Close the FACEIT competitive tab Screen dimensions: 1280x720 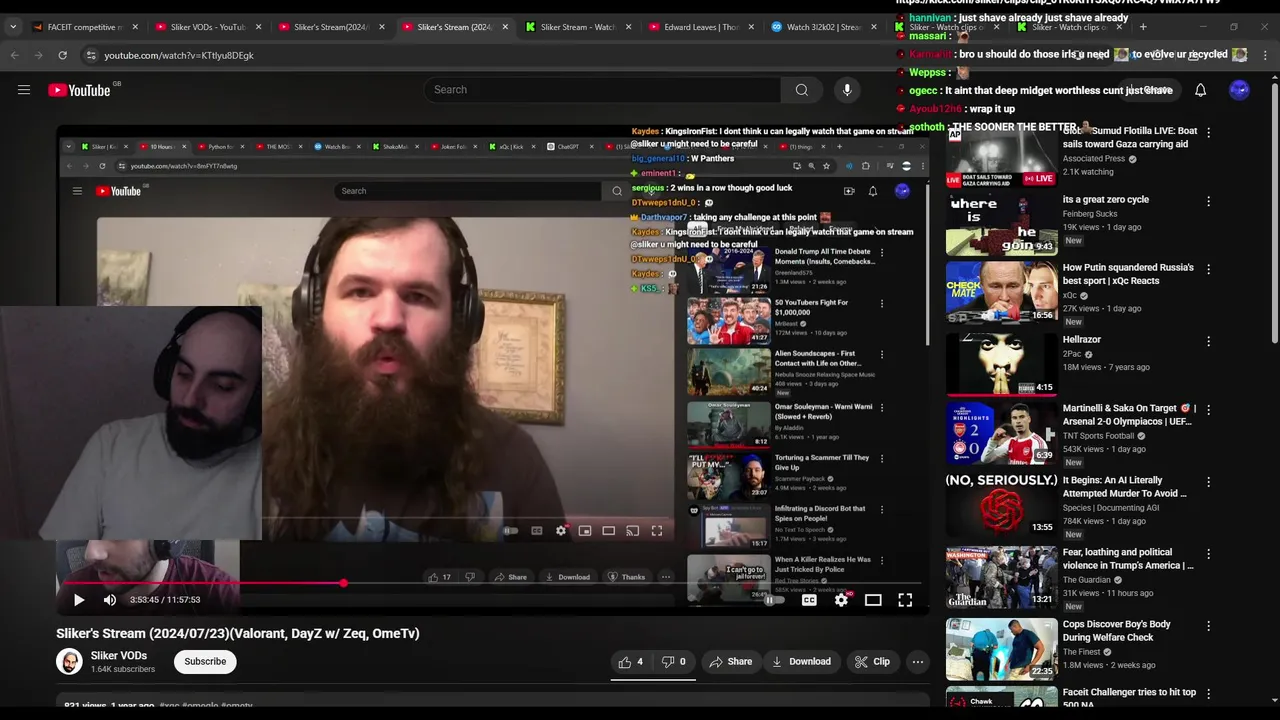click(x=136, y=27)
